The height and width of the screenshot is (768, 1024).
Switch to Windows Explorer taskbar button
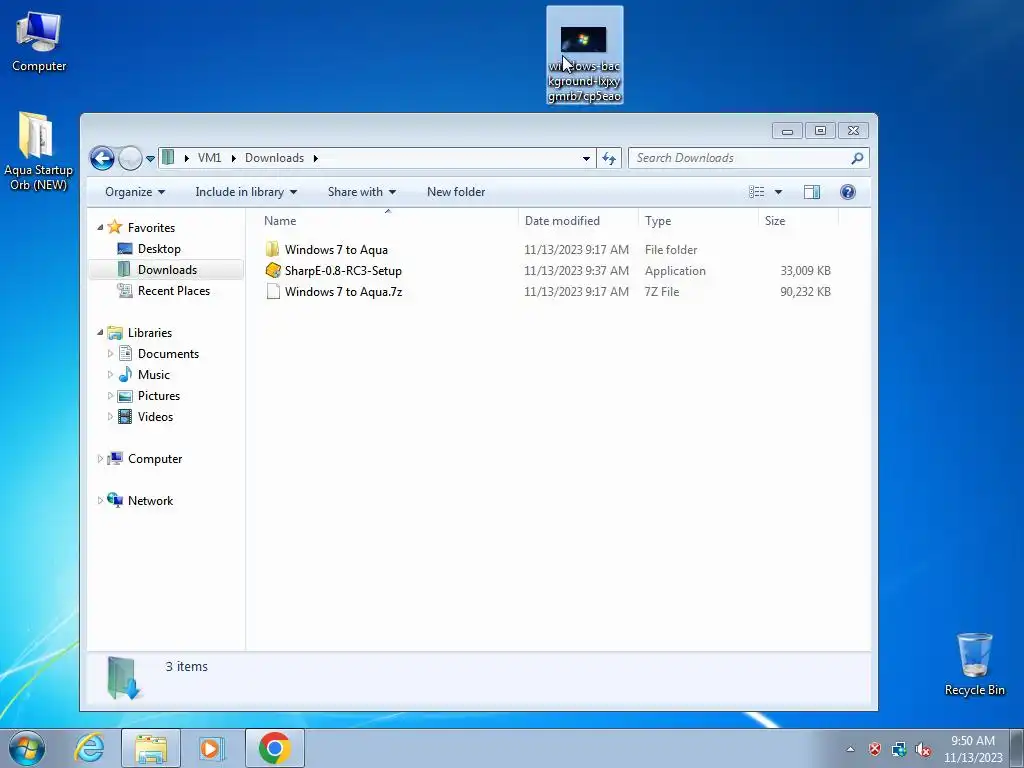151,748
